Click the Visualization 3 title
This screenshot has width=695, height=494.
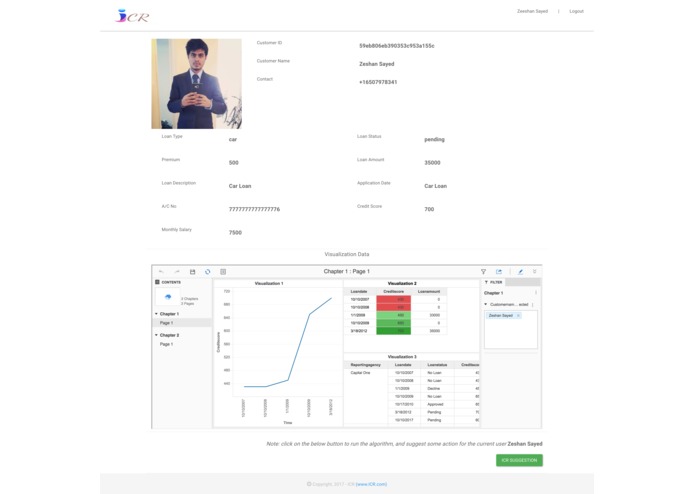[402, 357]
